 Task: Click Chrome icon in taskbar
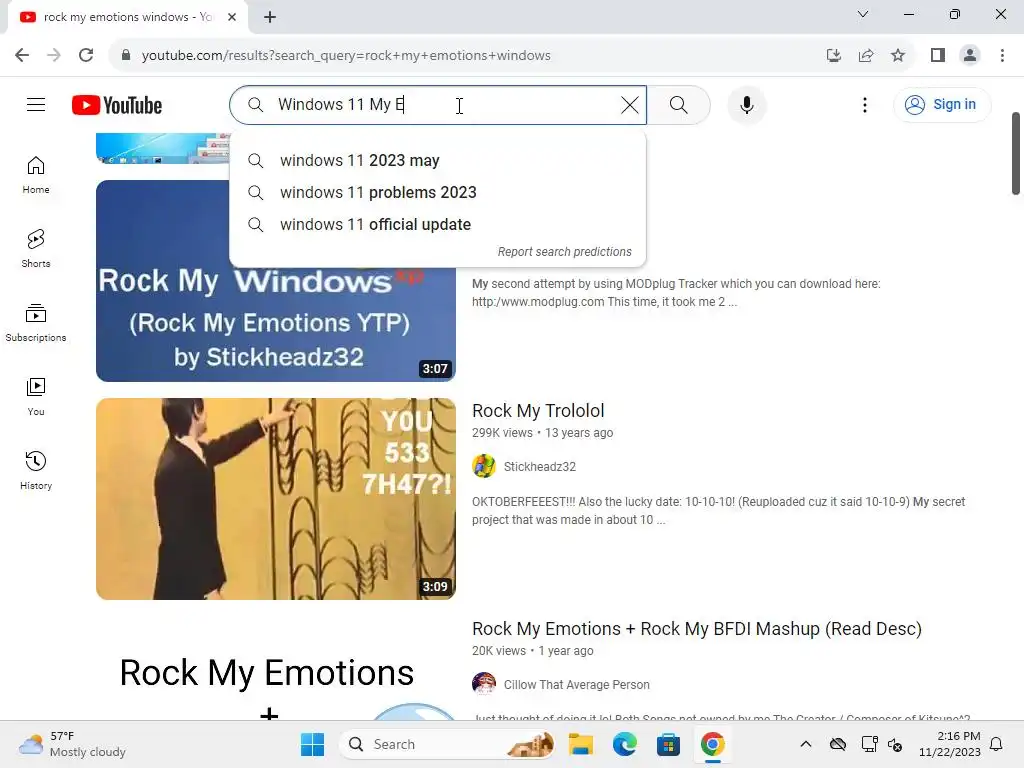pyautogui.click(x=712, y=744)
